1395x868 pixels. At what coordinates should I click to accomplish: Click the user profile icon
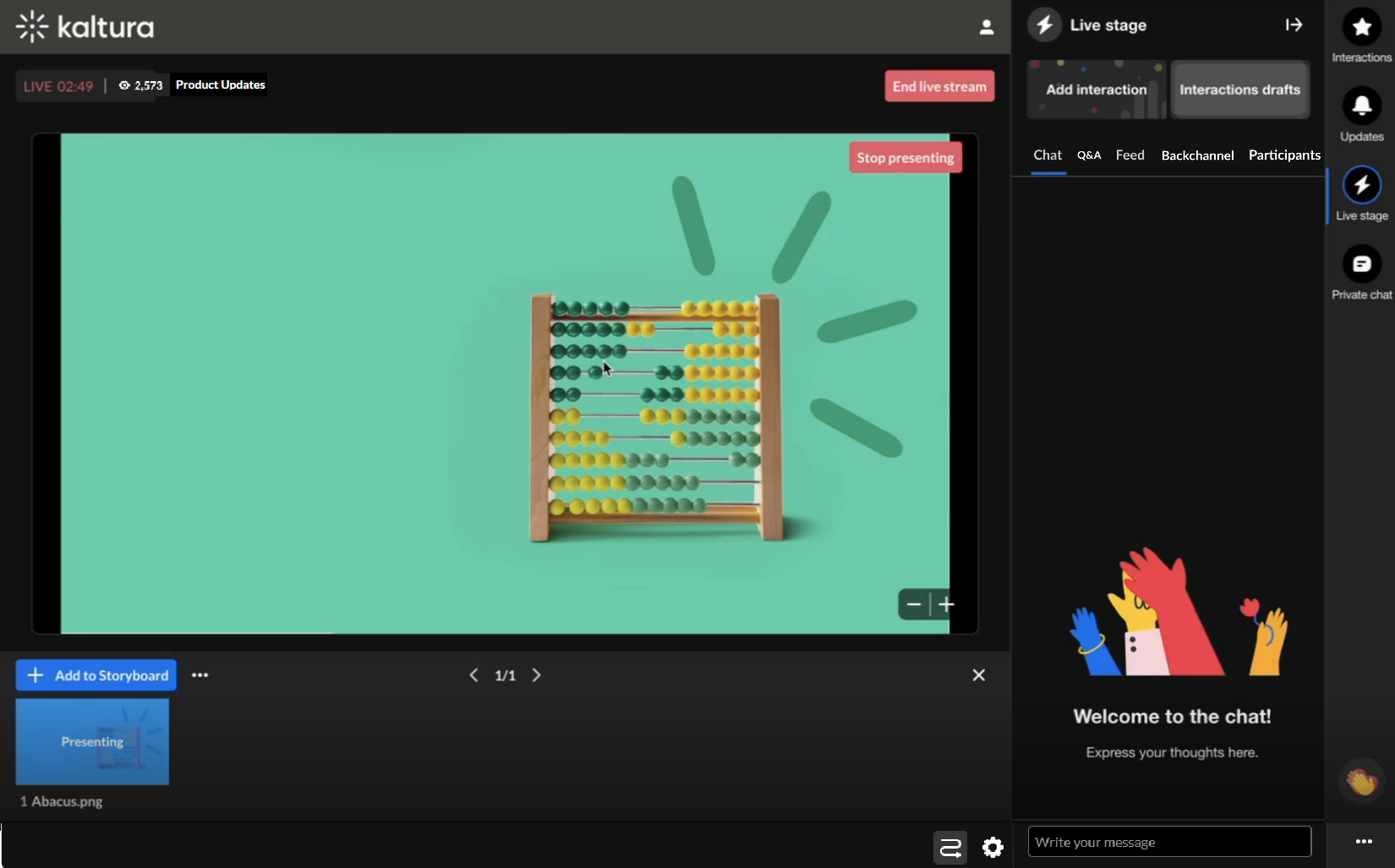pos(986,27)
